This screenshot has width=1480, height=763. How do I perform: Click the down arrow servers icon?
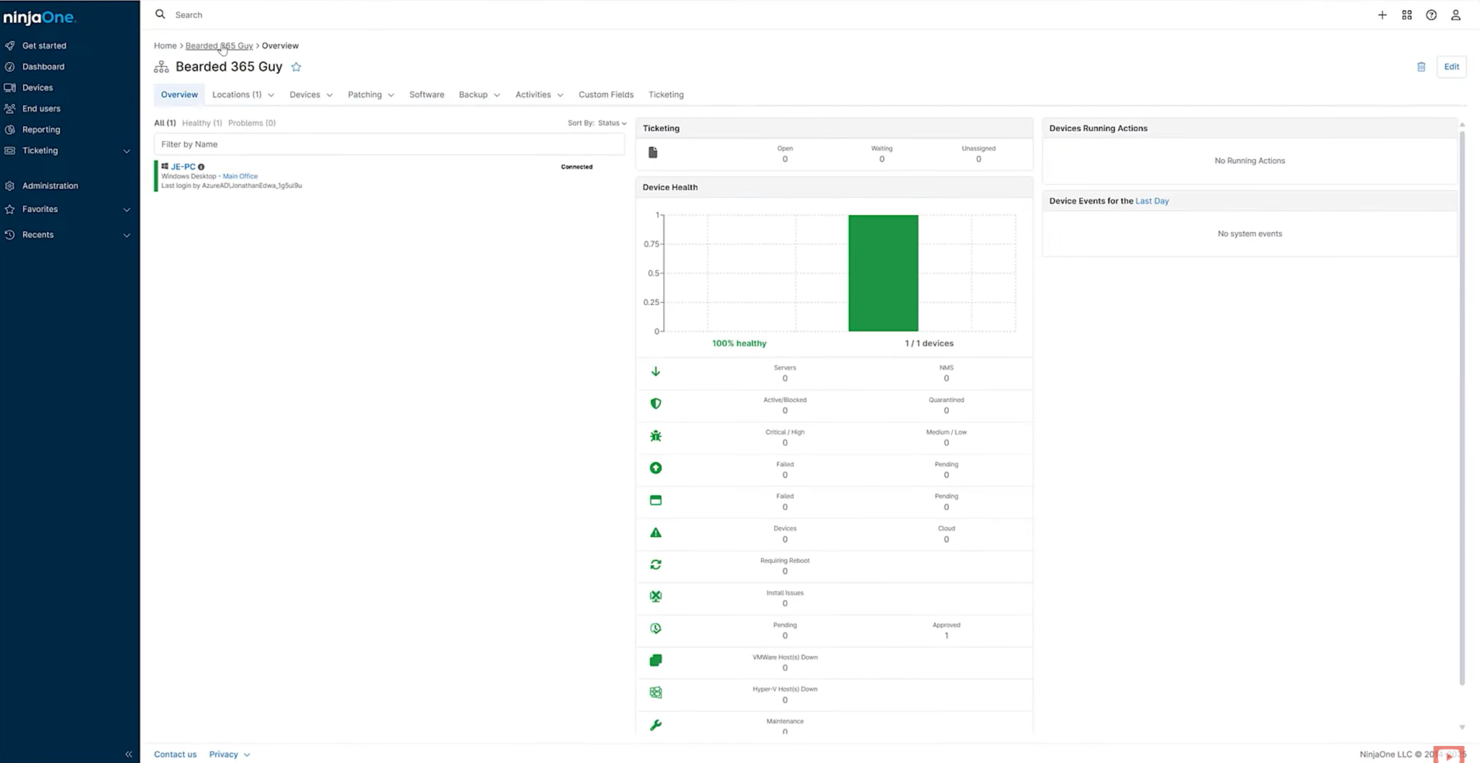(656, 371)
